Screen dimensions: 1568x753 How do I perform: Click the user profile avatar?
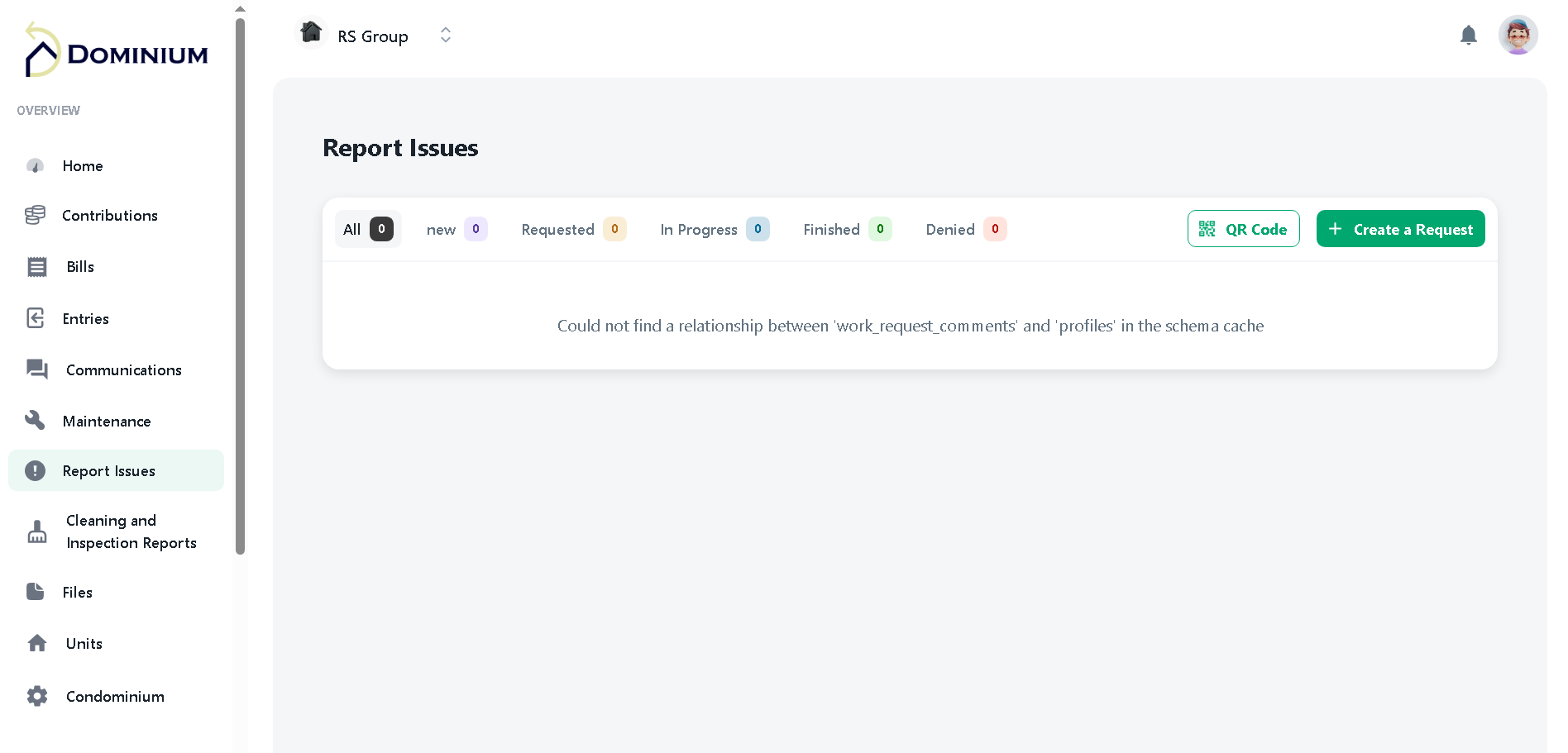[x=1518, y=35]
